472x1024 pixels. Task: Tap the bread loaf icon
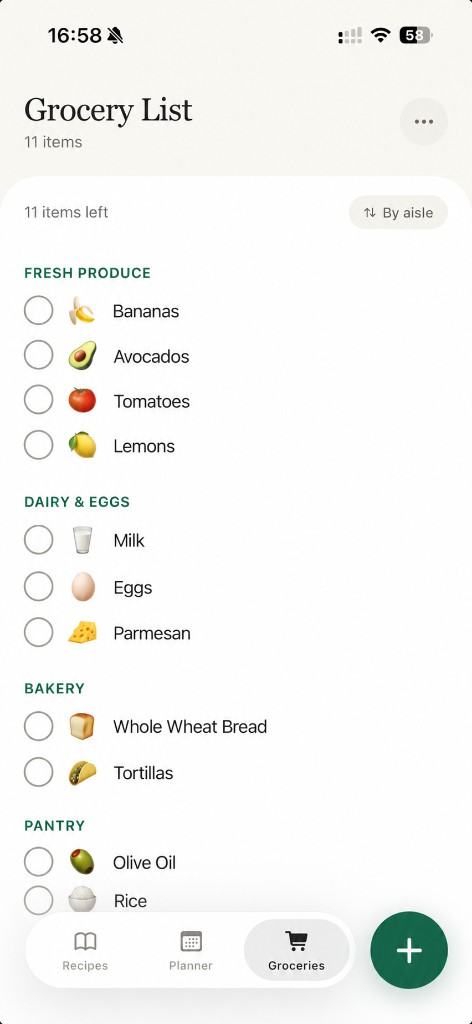point(82,726)
